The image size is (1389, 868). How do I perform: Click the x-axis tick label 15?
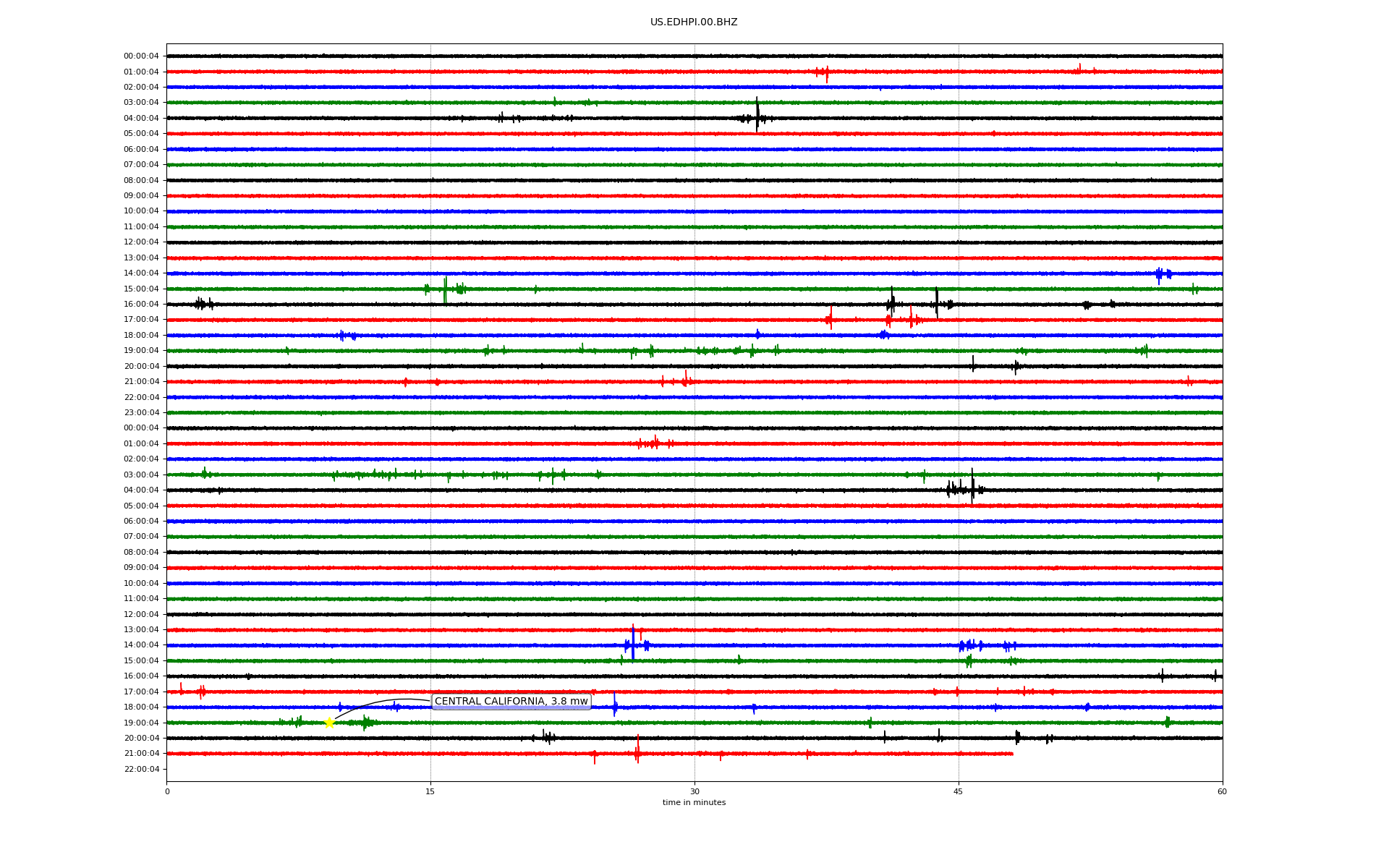(430, 791)
